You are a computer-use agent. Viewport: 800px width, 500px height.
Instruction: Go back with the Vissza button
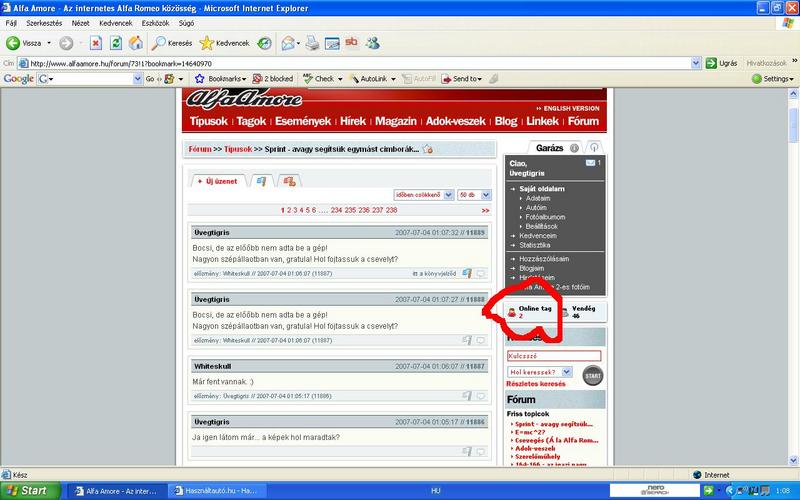coord(24,43)
